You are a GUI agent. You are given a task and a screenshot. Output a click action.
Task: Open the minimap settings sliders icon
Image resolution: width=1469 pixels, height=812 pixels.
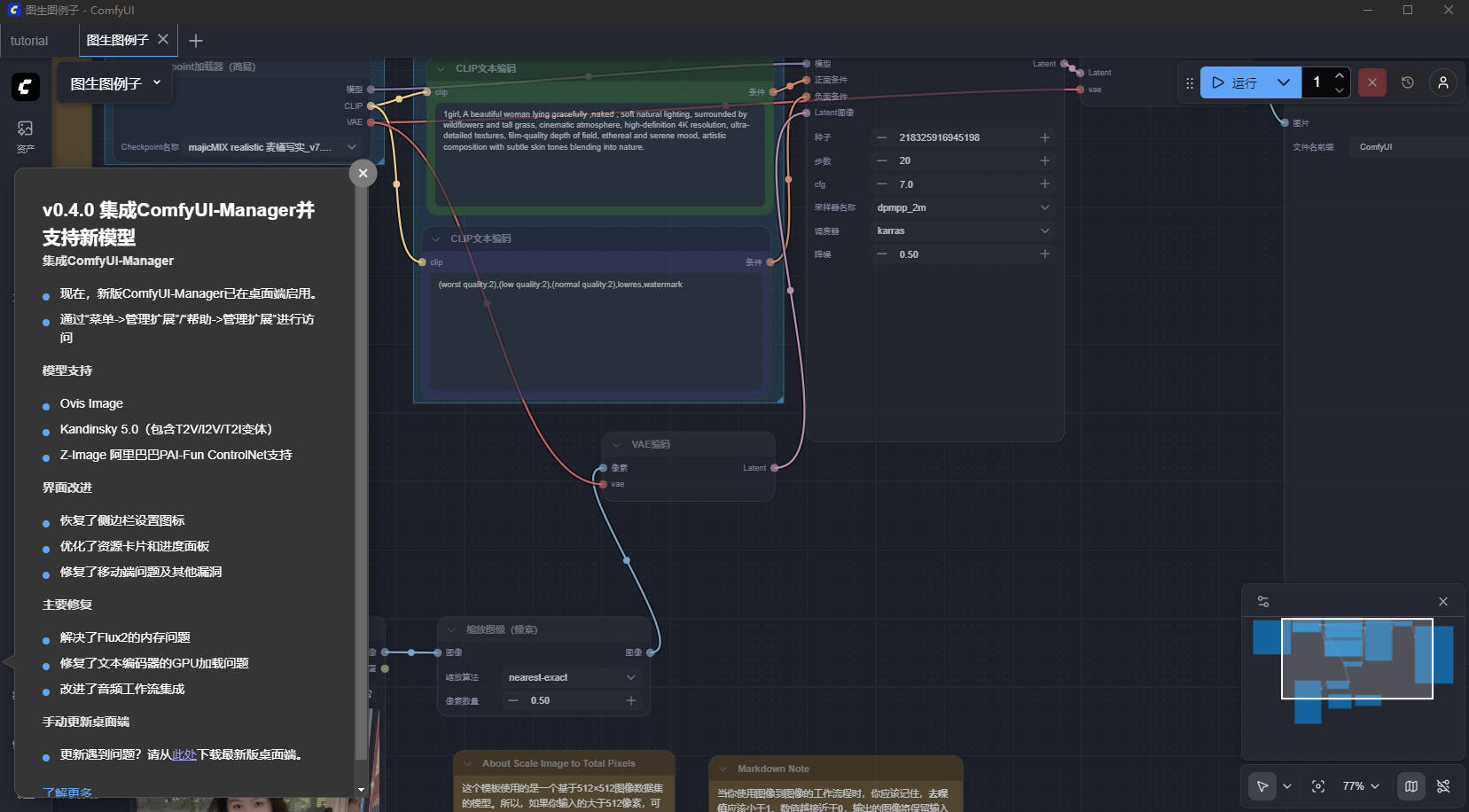click(1263, 601)
